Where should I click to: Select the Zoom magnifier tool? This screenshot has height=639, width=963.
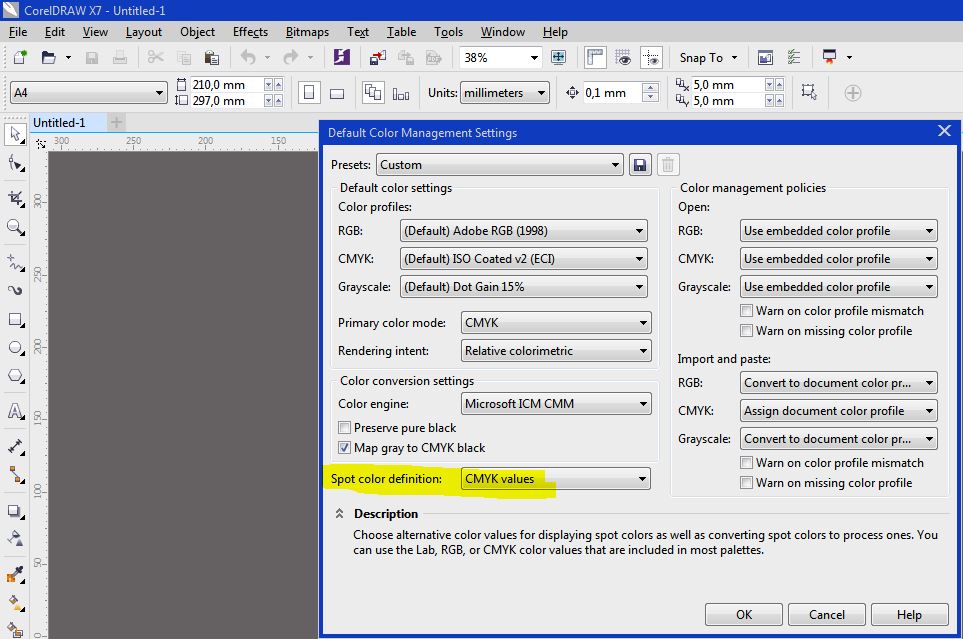click(x=15, y=227)
